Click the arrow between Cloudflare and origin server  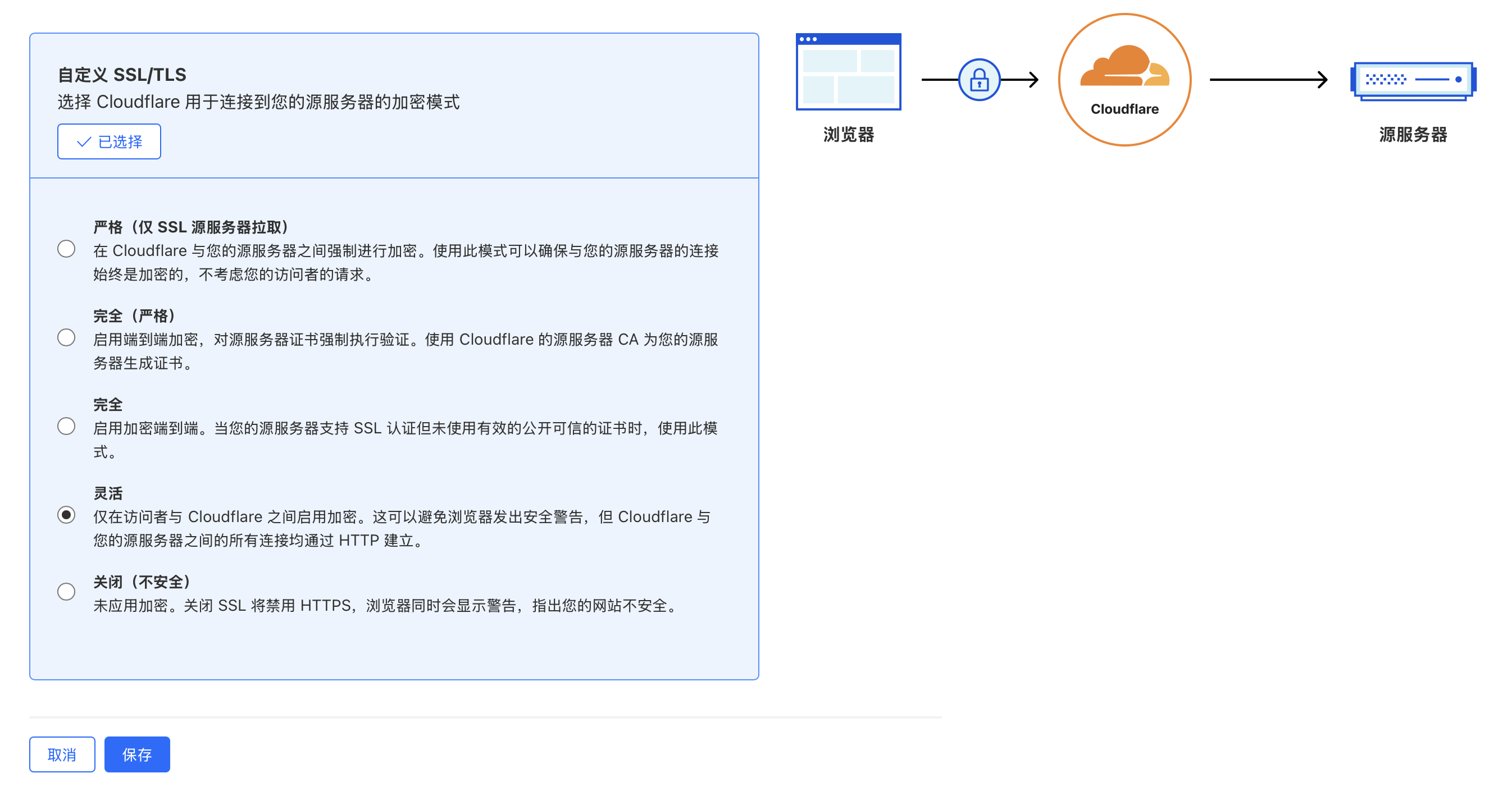1268,80
